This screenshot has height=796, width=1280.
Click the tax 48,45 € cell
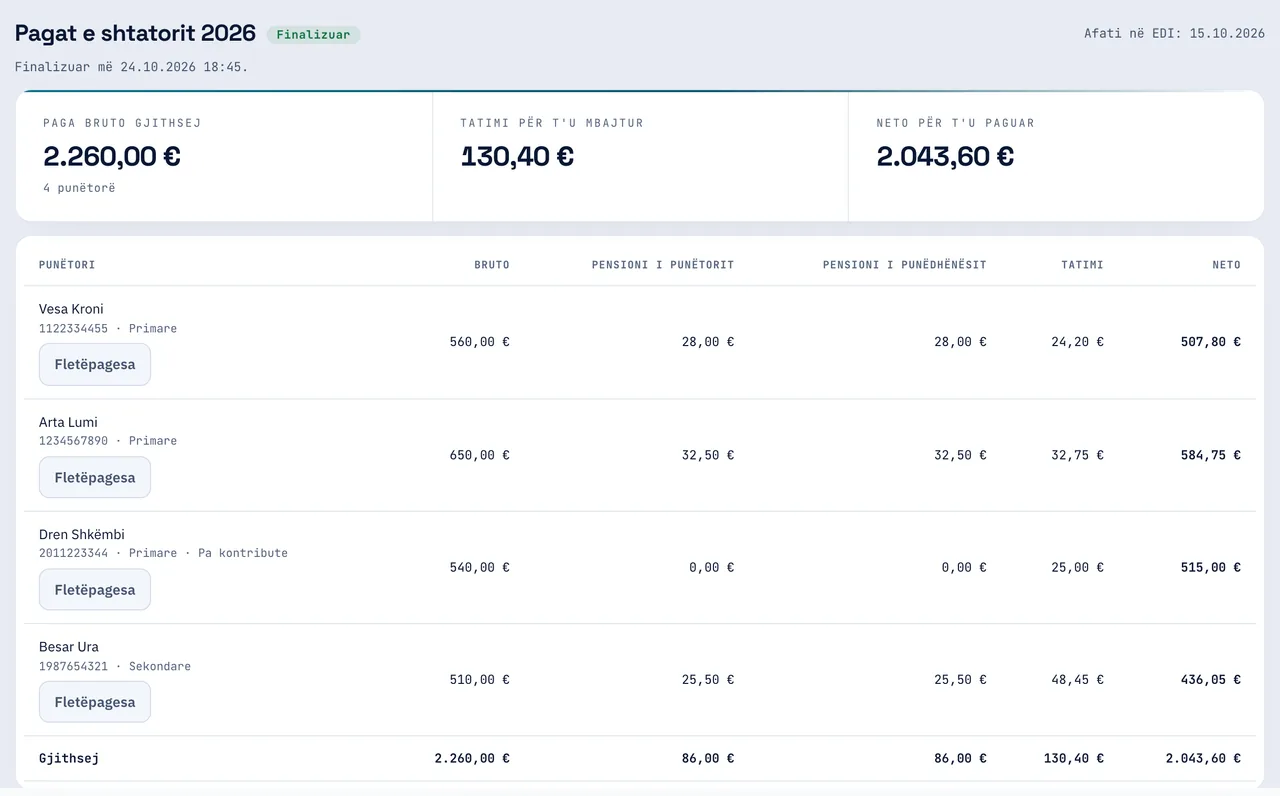click(1078, 679)
